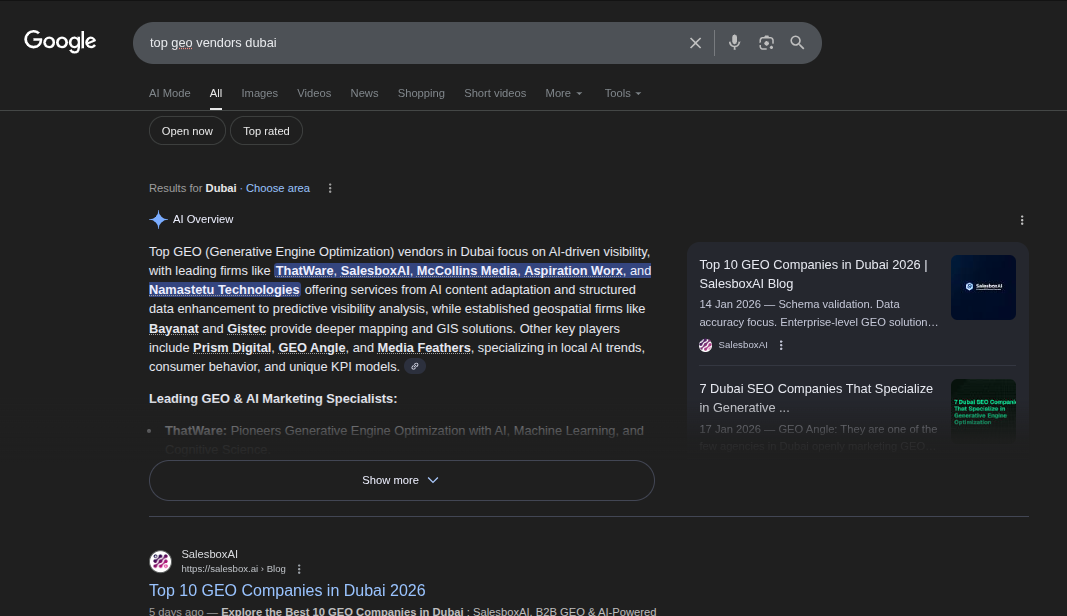The width and height of the screenshot is (1067, 616).
Task: Open Google Lens camera search
Action: (766, 42)
